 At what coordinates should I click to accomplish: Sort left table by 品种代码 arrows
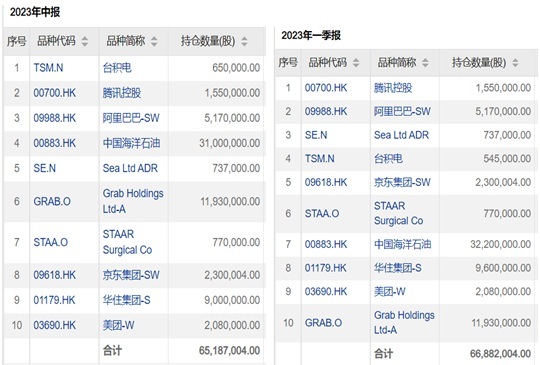[85, 41]
